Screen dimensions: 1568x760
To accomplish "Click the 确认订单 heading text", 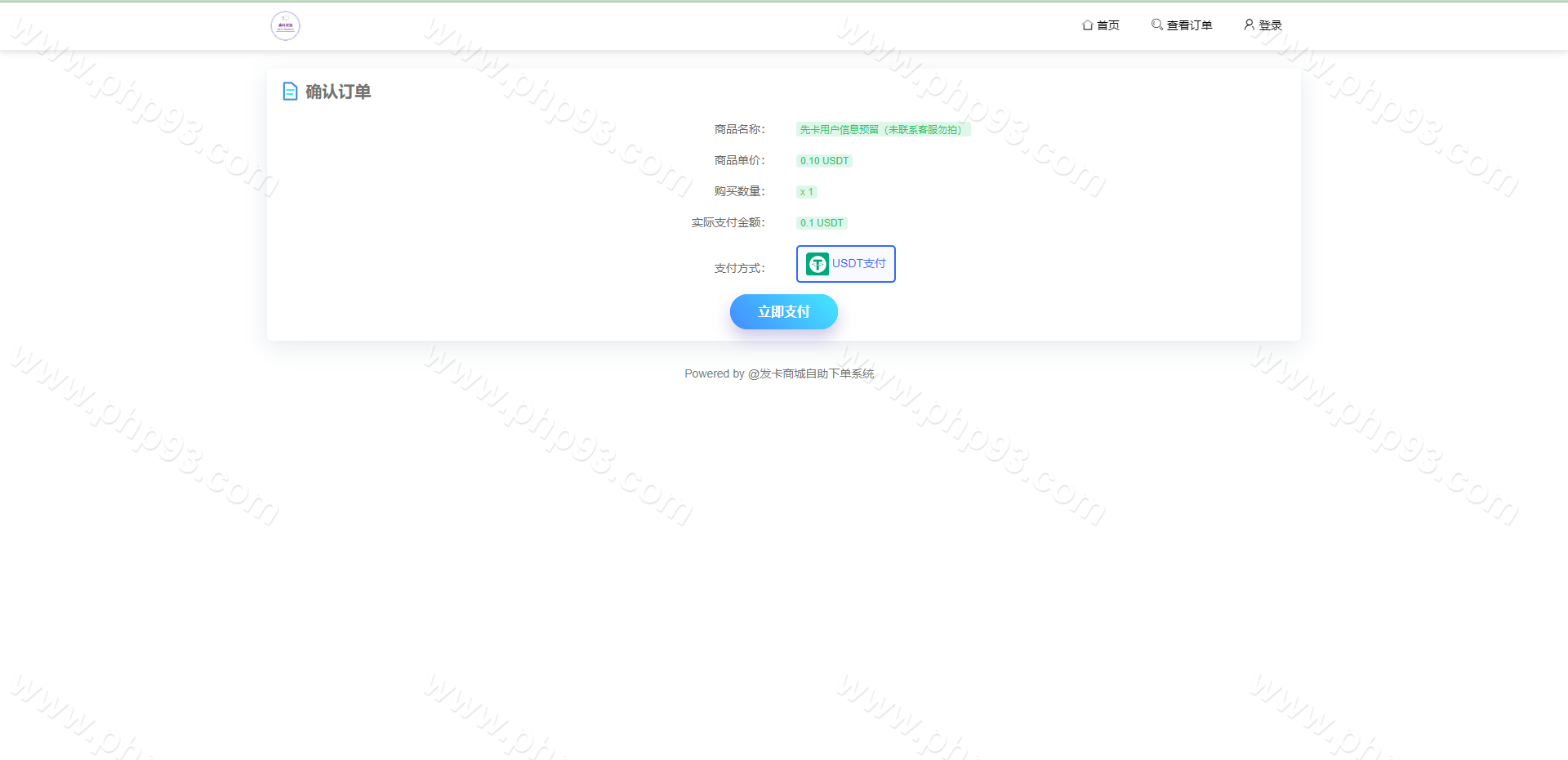I will click(338, 92).
